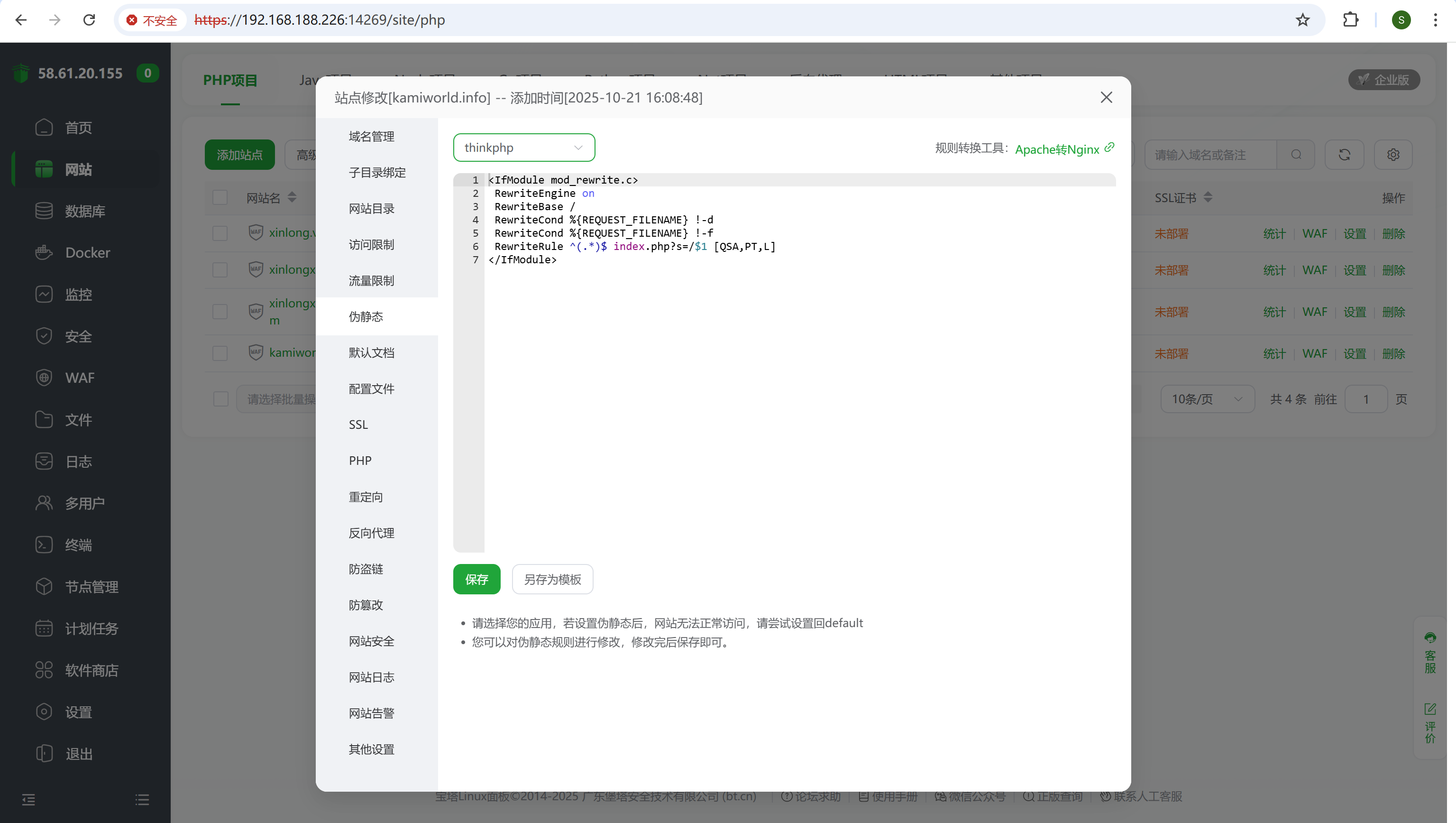Open the 反向代理 menu item
This screenshot has height=823, width=1456.
371,533
